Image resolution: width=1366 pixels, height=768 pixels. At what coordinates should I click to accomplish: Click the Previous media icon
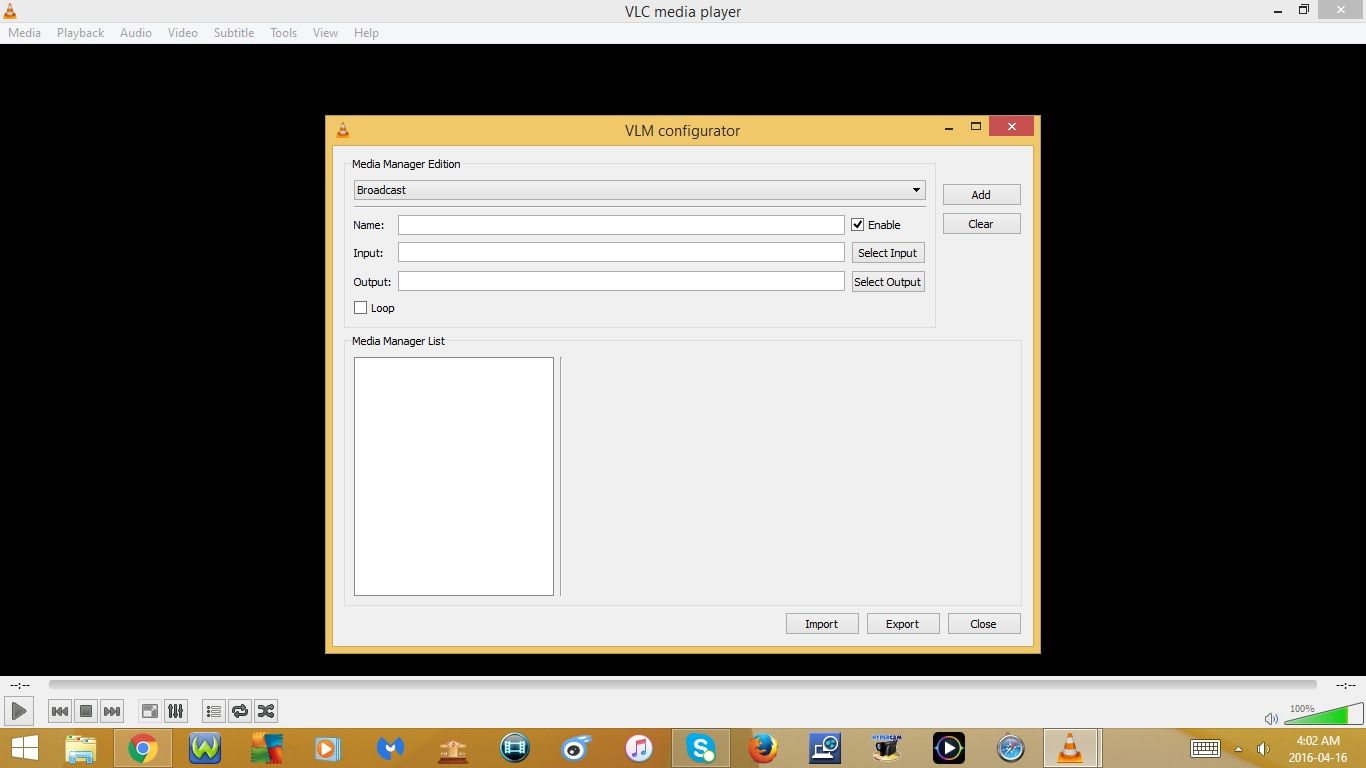[x=60, y=710]
